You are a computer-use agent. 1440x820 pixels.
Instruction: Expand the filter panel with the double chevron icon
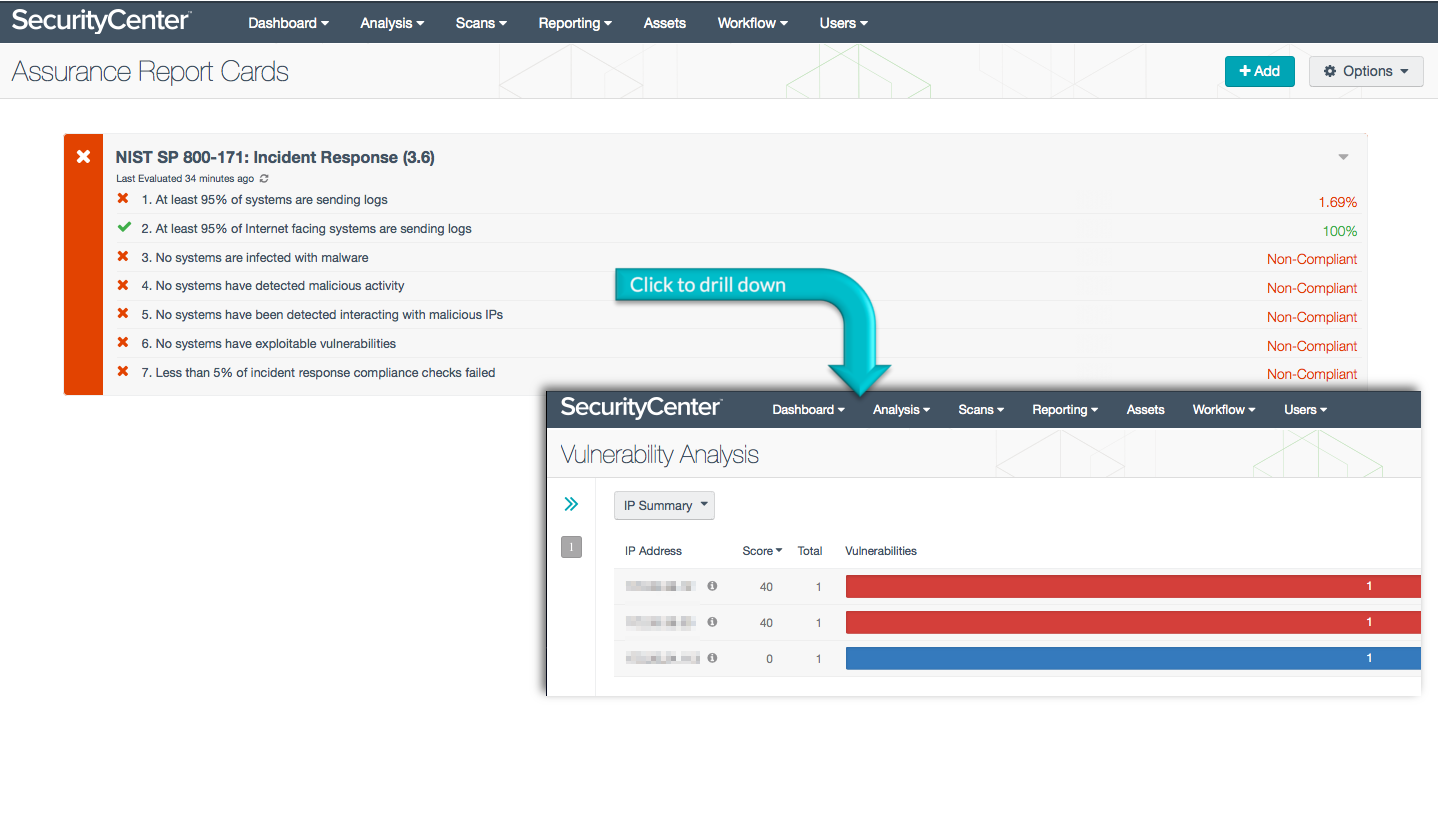coord(571,504)
